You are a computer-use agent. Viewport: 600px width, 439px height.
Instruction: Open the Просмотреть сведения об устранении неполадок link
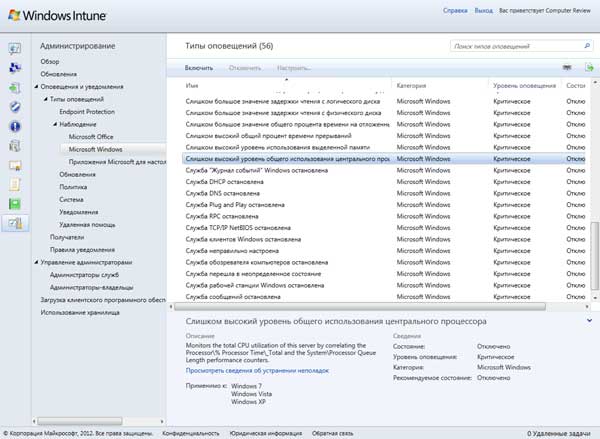pos(255,370)
